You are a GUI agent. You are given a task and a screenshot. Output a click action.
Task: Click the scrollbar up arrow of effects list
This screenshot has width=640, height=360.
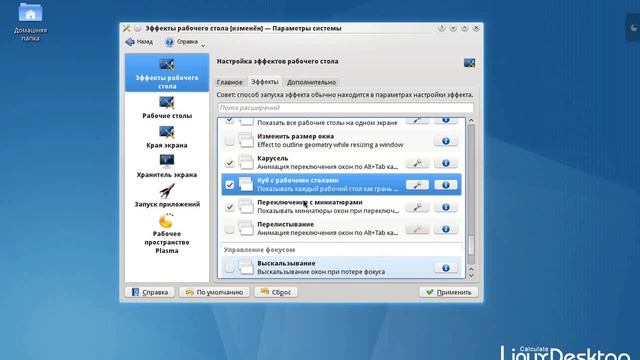click(471, 121)
